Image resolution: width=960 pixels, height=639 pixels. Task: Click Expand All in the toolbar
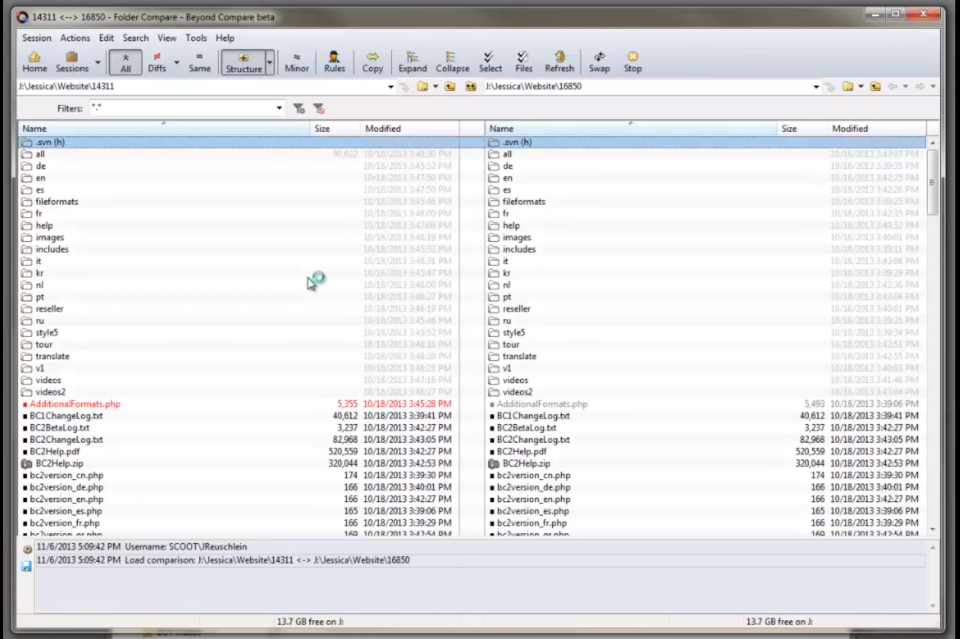tap(412, 60)
